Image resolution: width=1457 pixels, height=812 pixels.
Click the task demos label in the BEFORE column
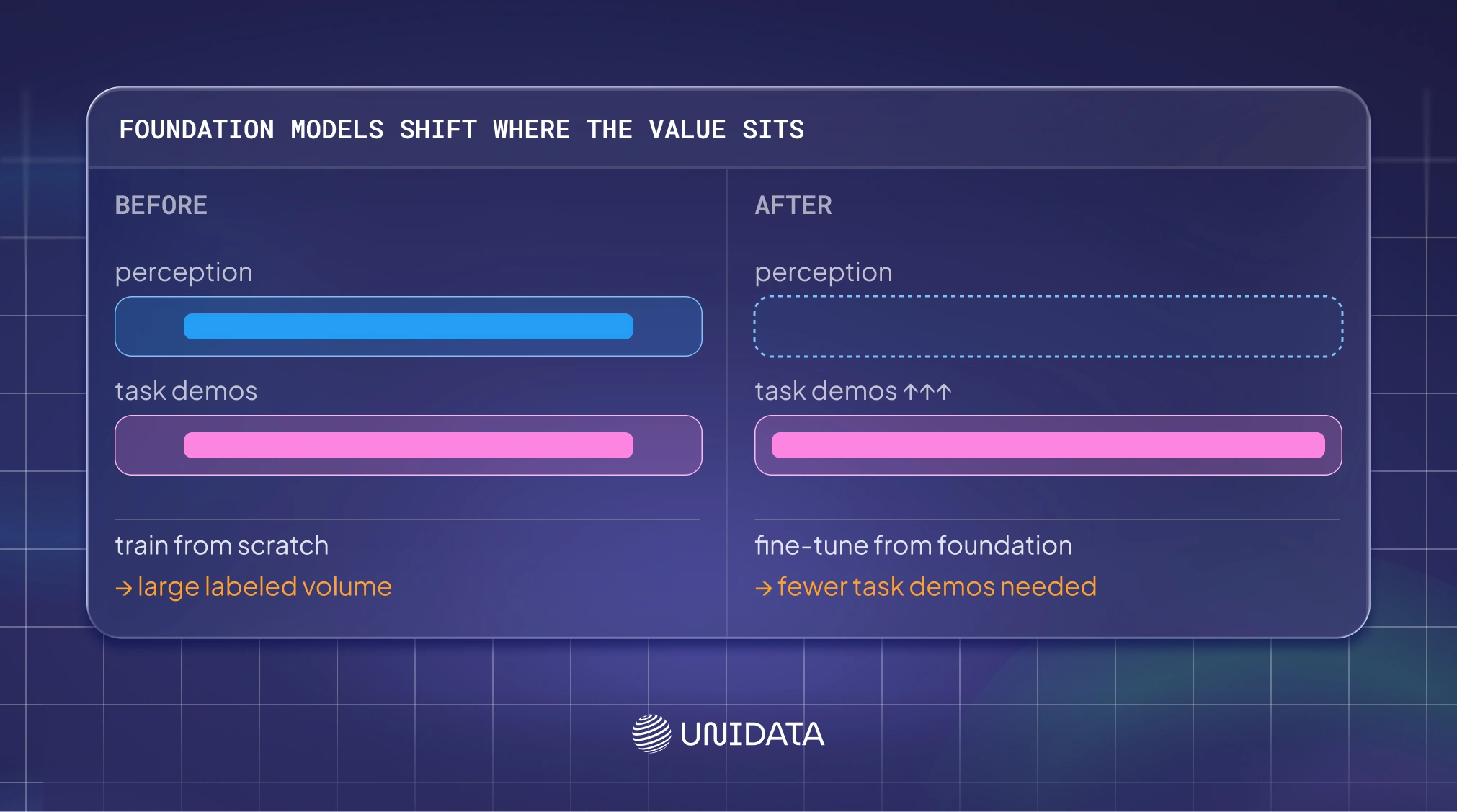[186, 391]
